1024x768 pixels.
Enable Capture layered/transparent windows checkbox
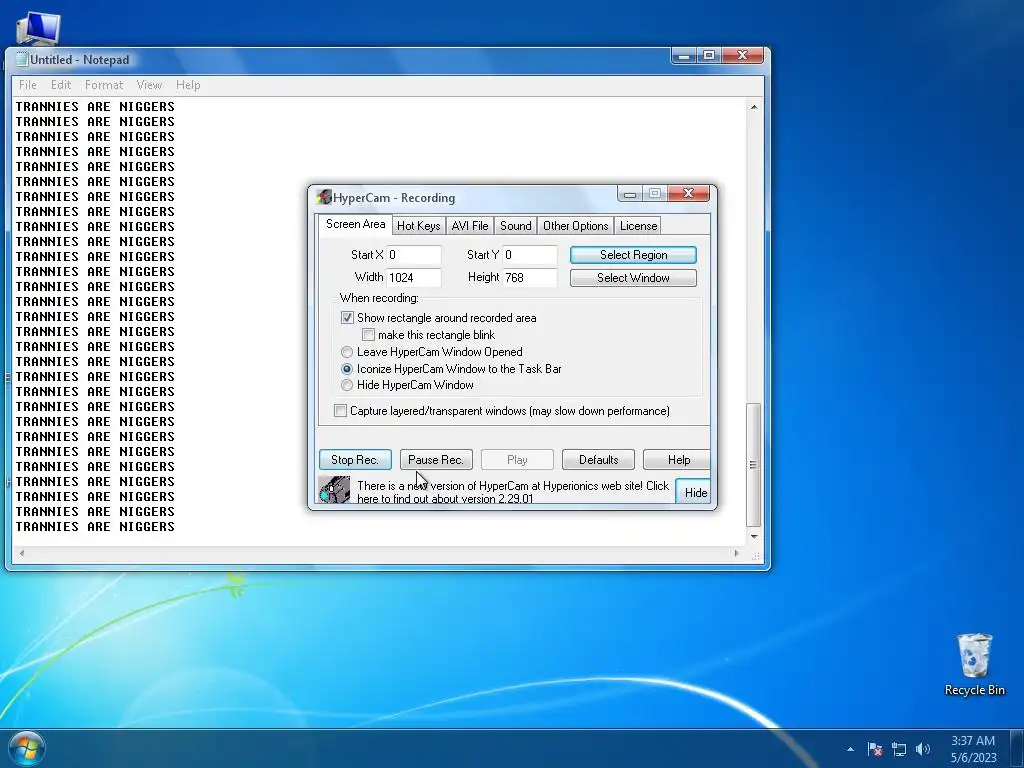[x=340, y=411]
